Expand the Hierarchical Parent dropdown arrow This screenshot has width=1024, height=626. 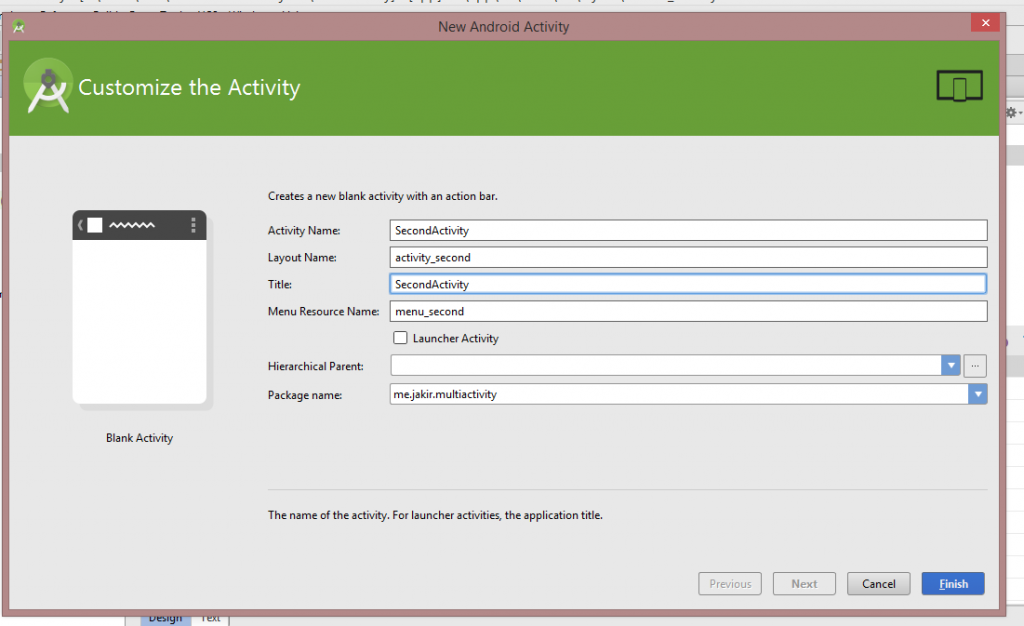pos(951,366)
